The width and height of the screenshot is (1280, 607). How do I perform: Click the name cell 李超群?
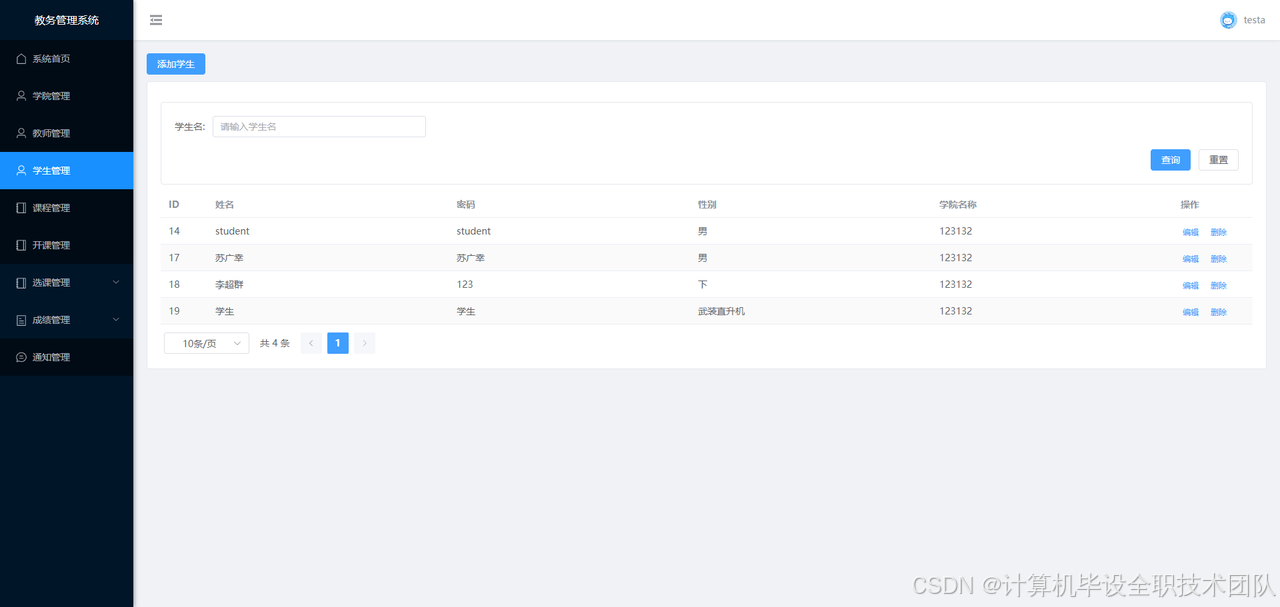(229, 284)
